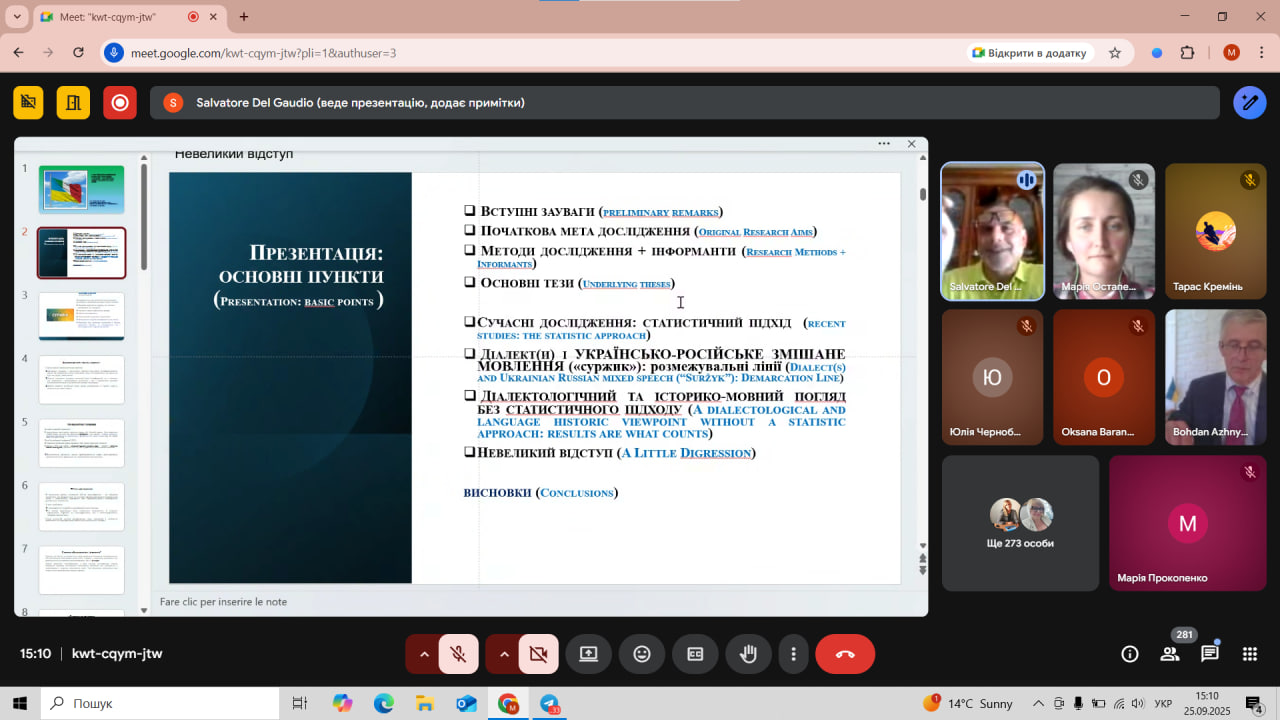Viewport: 1280px width, 720px height.
Task: Show the participants list panel
Action: (x=1170, y=654)
